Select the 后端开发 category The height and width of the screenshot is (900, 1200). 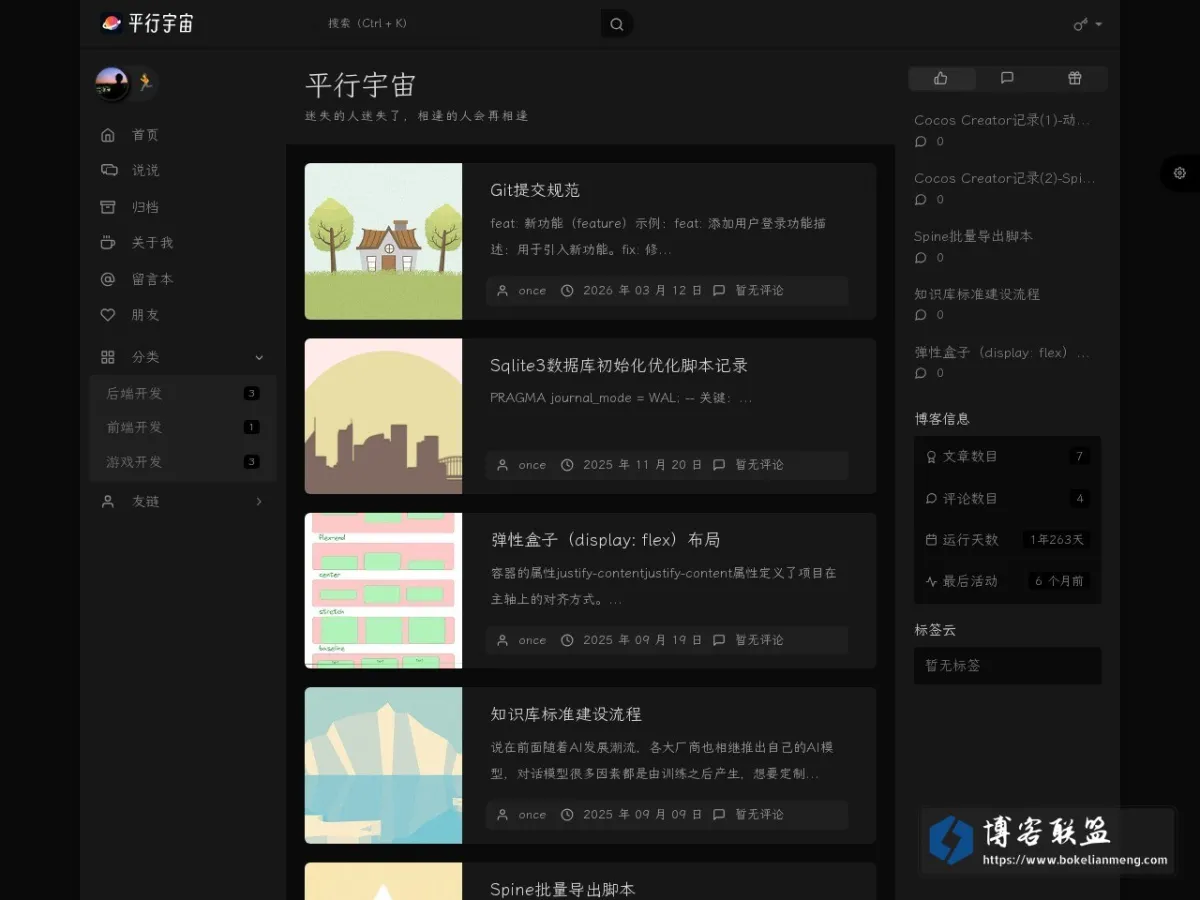click(x=183, y=394)
